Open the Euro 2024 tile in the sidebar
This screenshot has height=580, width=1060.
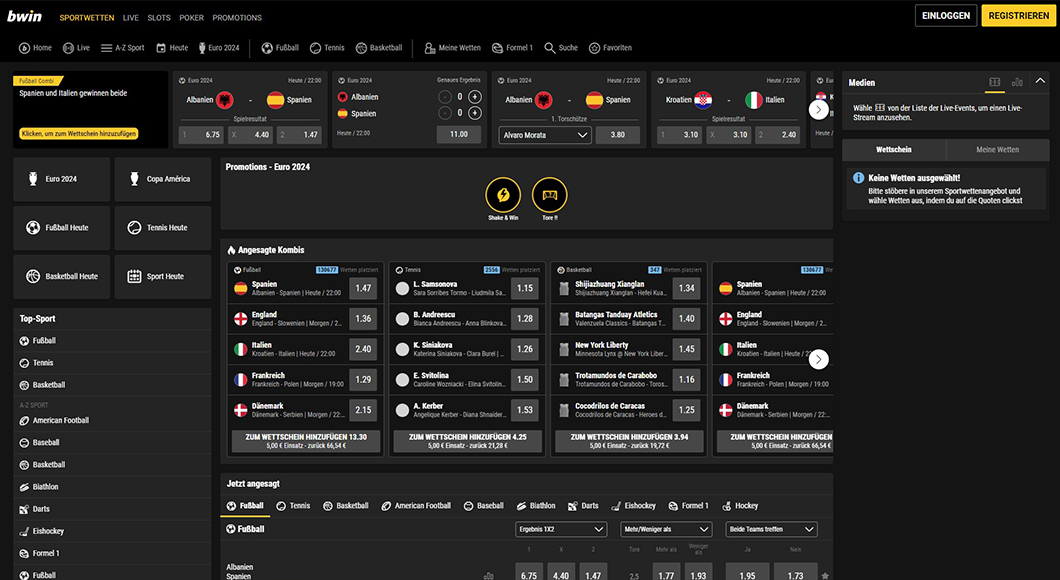click(x=62, y=179)
